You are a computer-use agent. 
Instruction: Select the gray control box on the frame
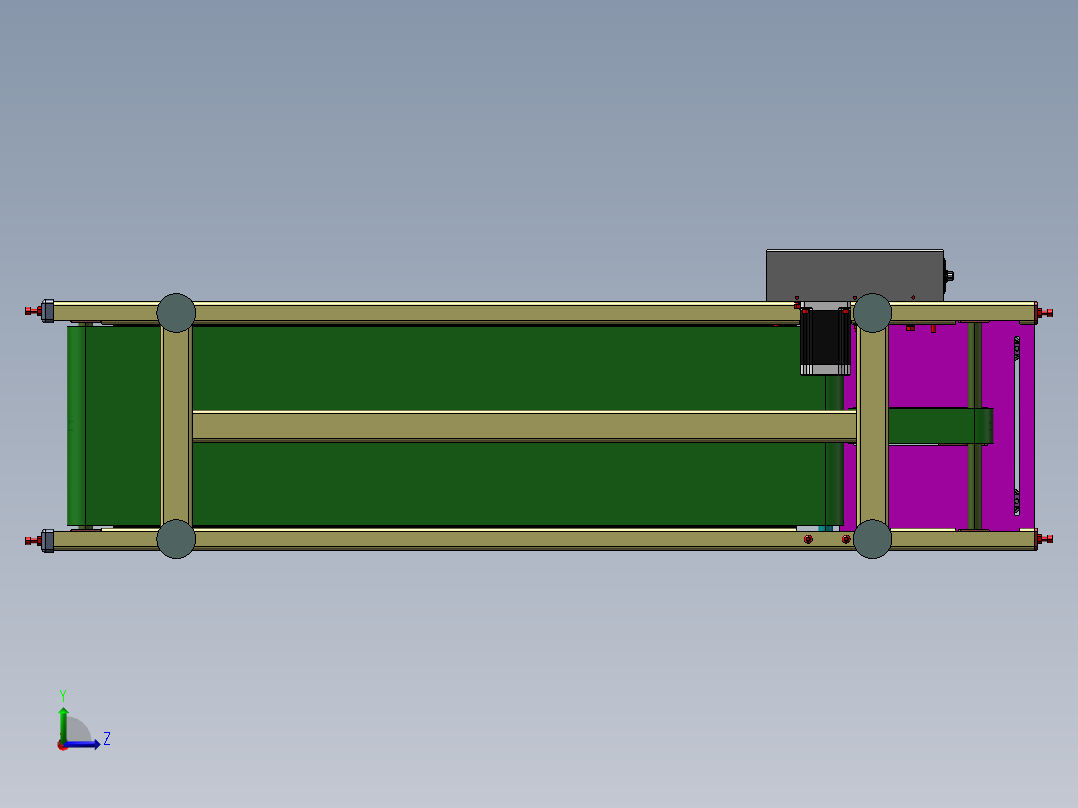(x=855, y=275)
